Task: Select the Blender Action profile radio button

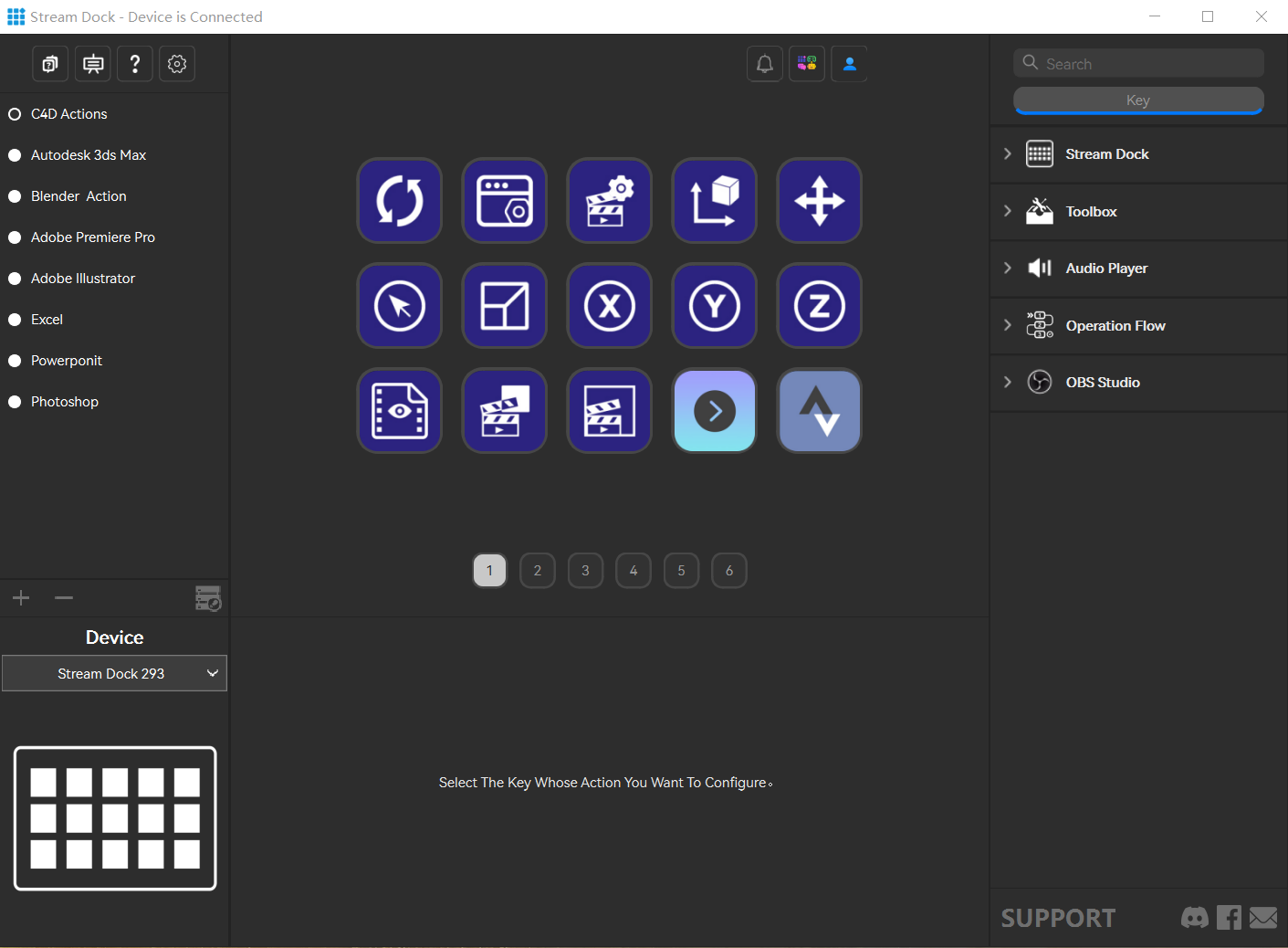Action: click(15, 196)
